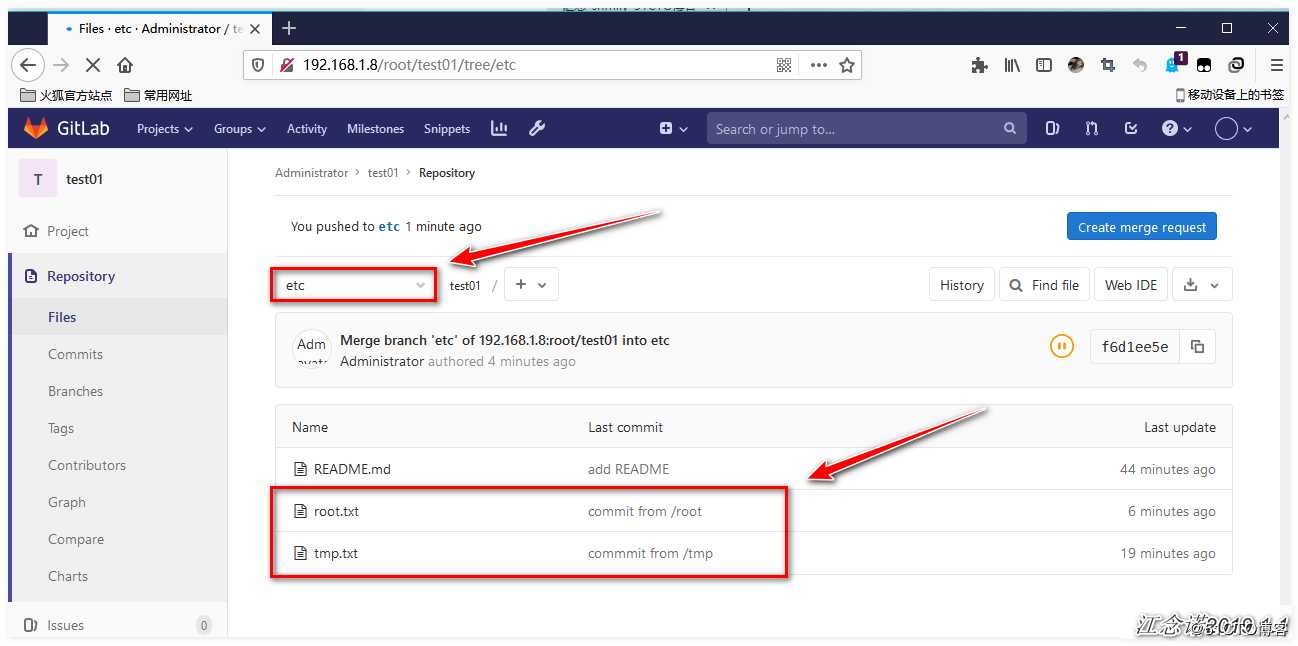The height and width of the screenshot is (646, 1298).
Task: Open the Firefox library icon
Action: (x=1012, y=65)
